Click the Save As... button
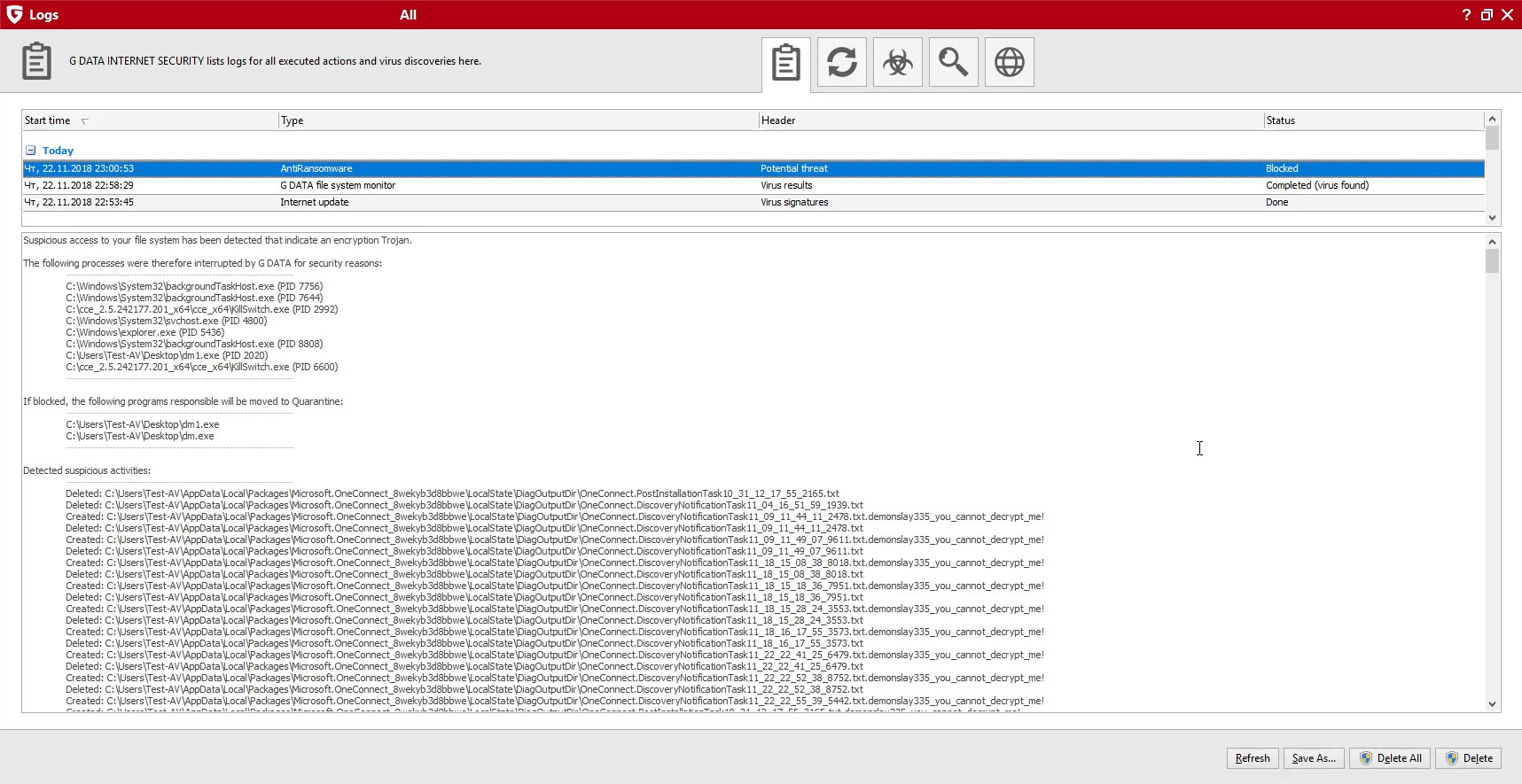 tap(1314, 758)
